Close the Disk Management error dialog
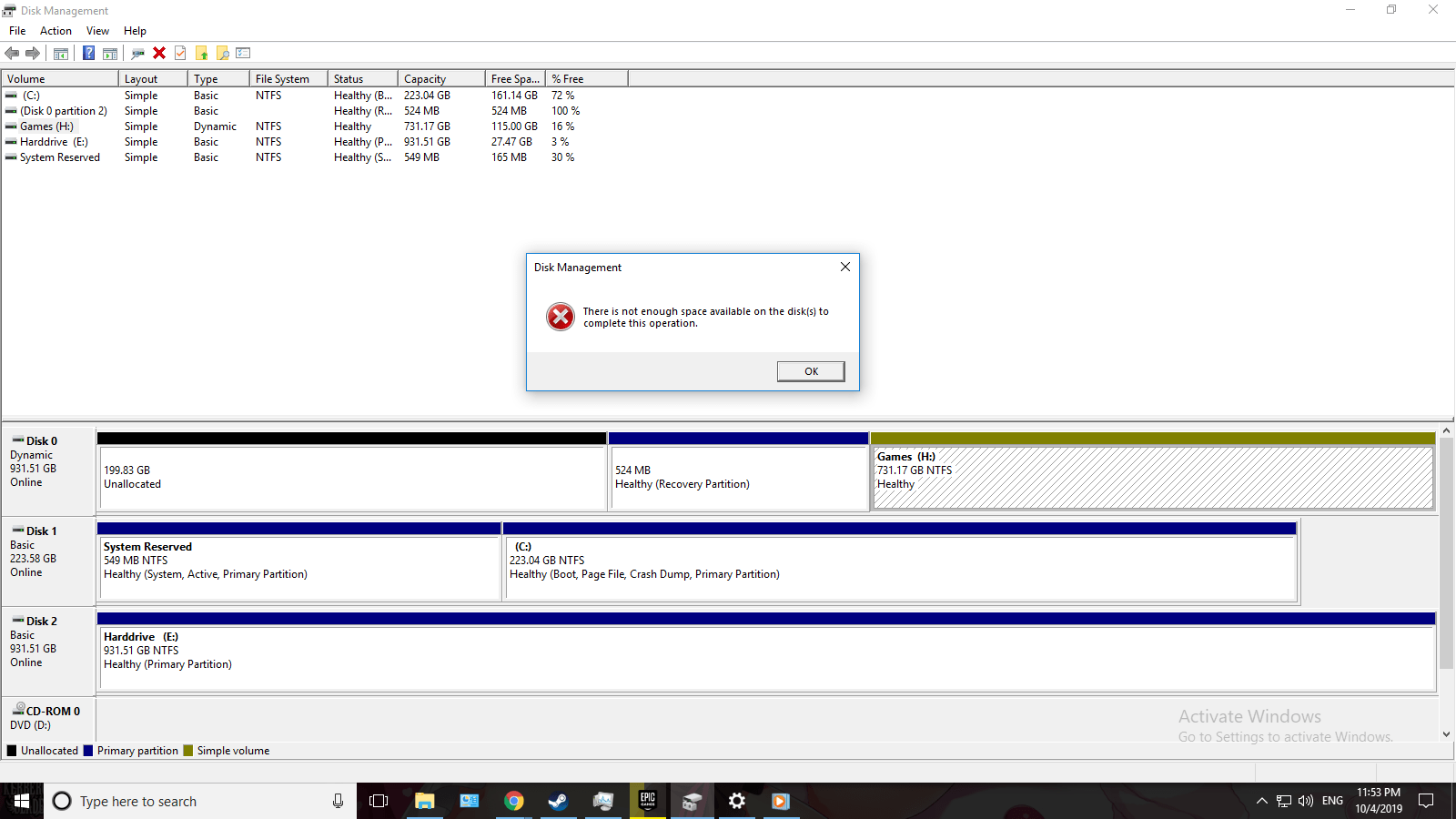This screenshot has height=819, width=1456. point(844,267)
